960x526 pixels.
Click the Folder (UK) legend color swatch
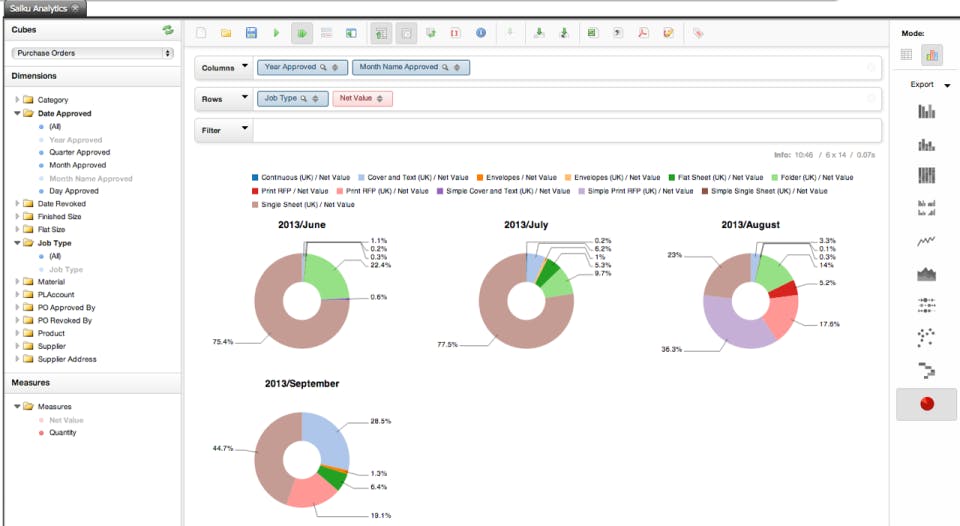(775, 178)
